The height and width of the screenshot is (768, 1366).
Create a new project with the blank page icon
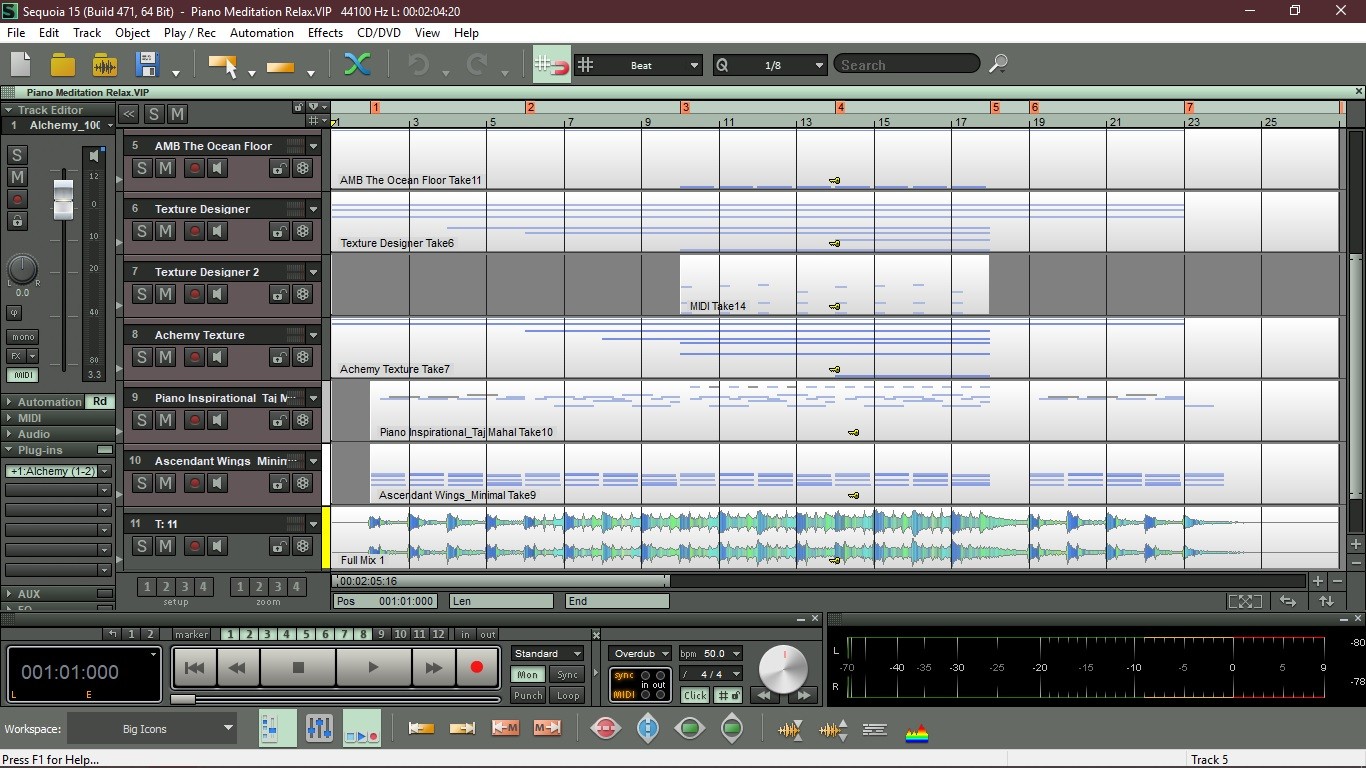[20, 65]
